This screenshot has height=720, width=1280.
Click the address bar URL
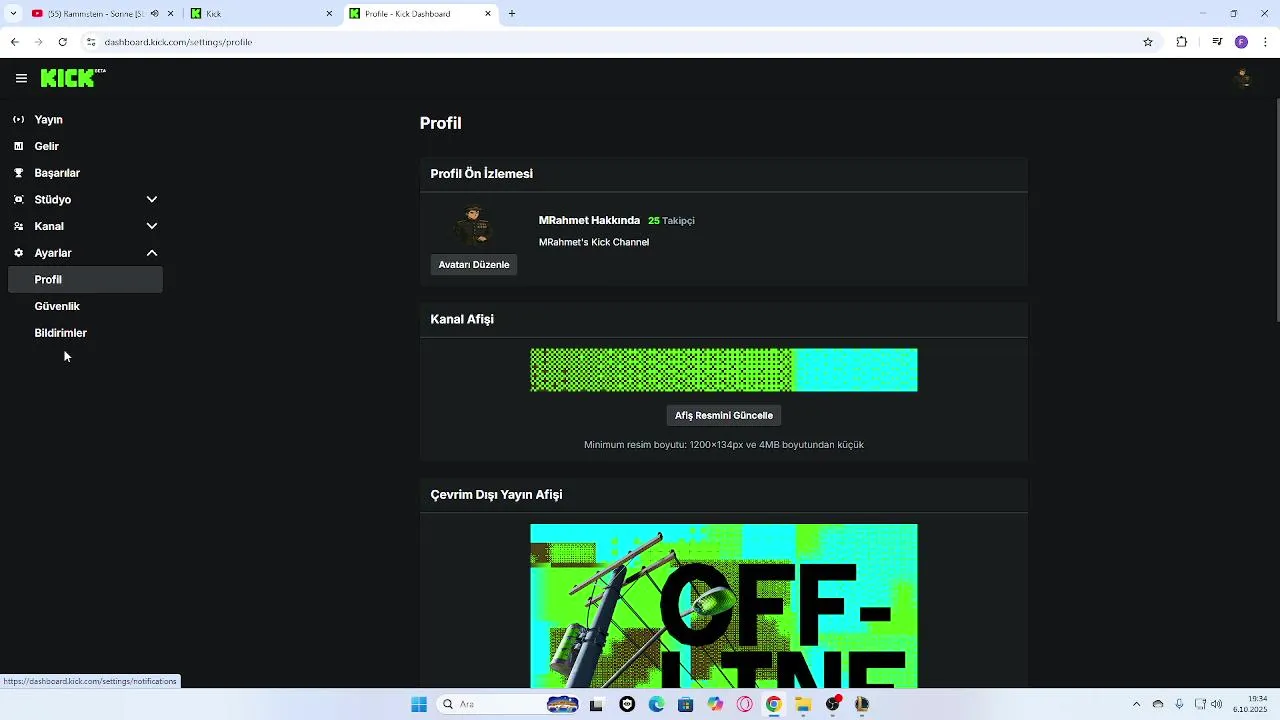tap(178, 42)
